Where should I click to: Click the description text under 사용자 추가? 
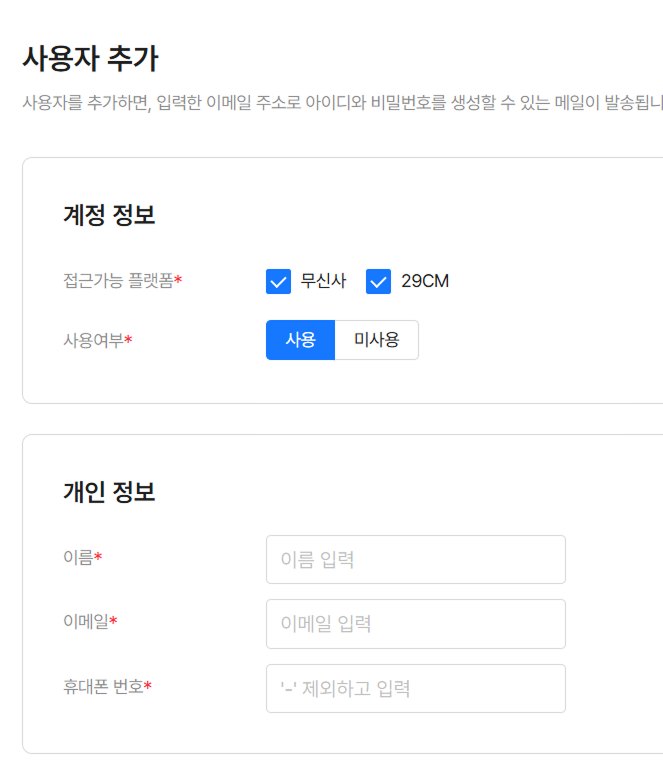(x=340, y=103)
